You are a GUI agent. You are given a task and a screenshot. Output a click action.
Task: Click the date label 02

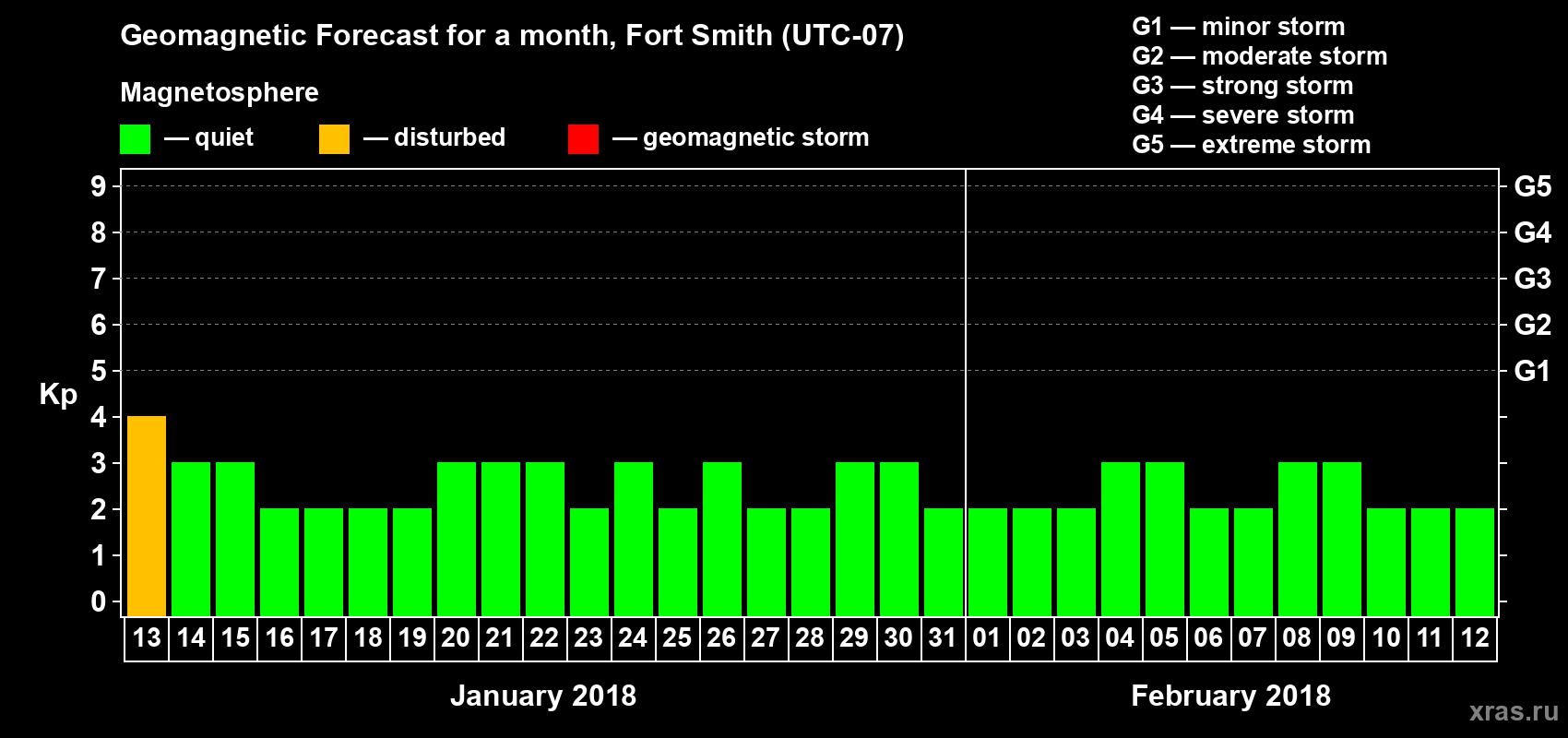click(1031, 638)
